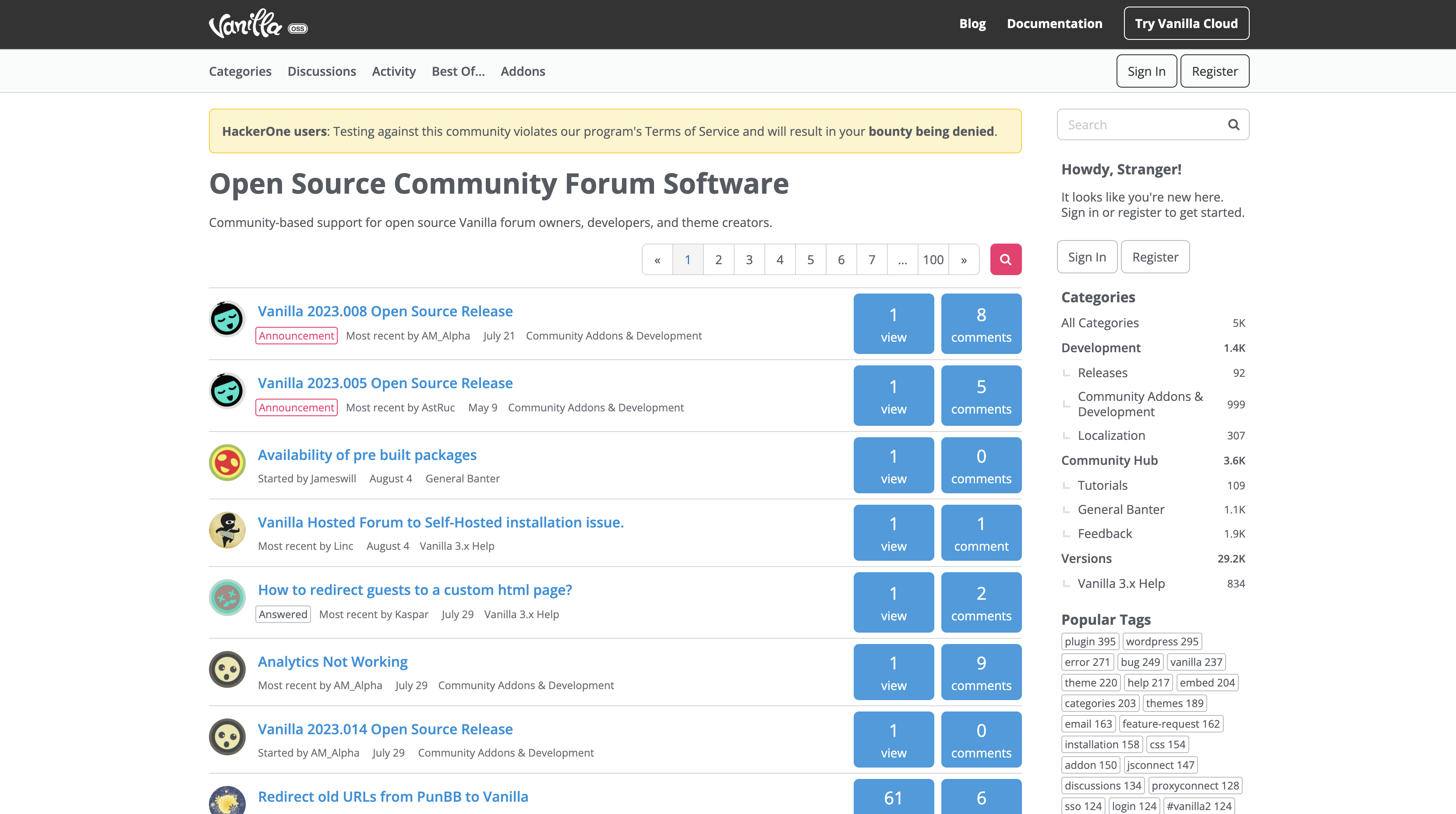1456x814 pixels.
Task: Jump to page 100 in pagination
Action: click(933, 260)
